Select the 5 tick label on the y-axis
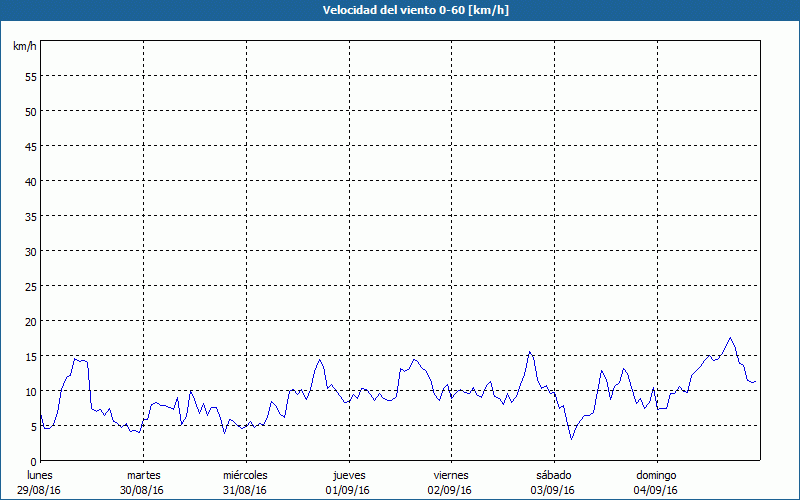 tap(33, 426)
